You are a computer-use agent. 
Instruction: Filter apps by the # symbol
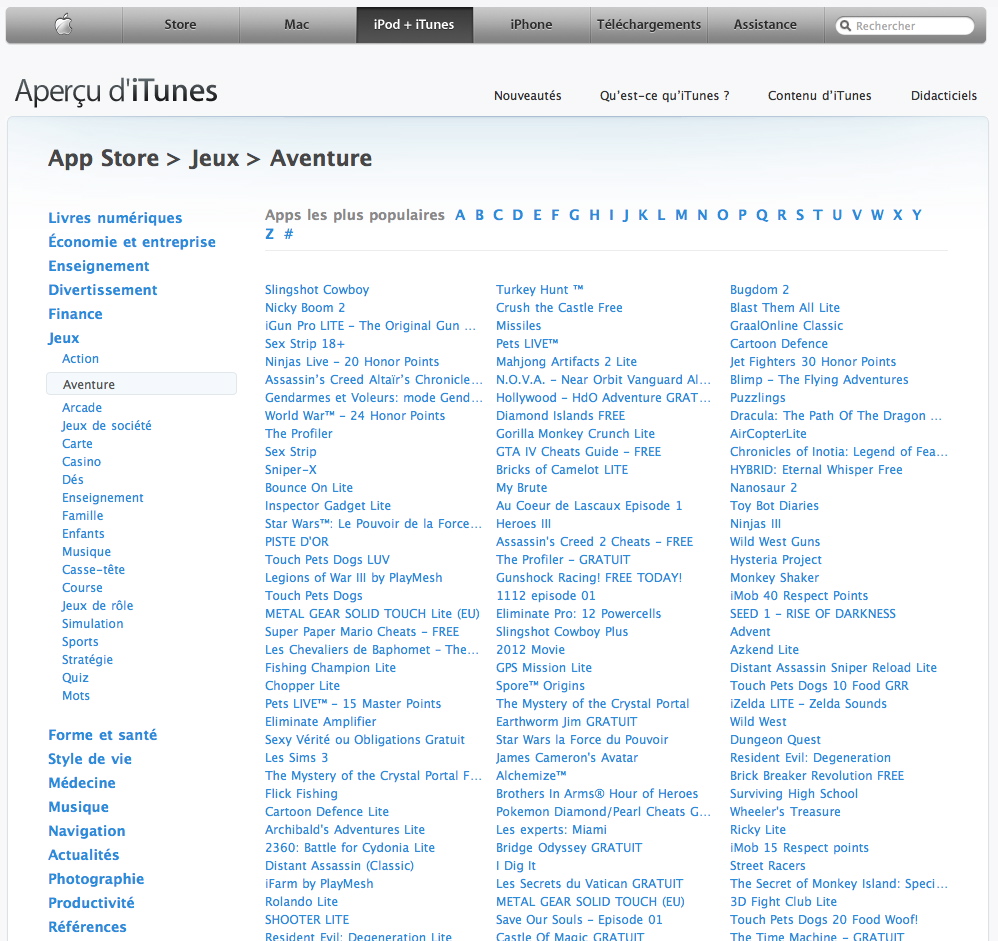288,234
